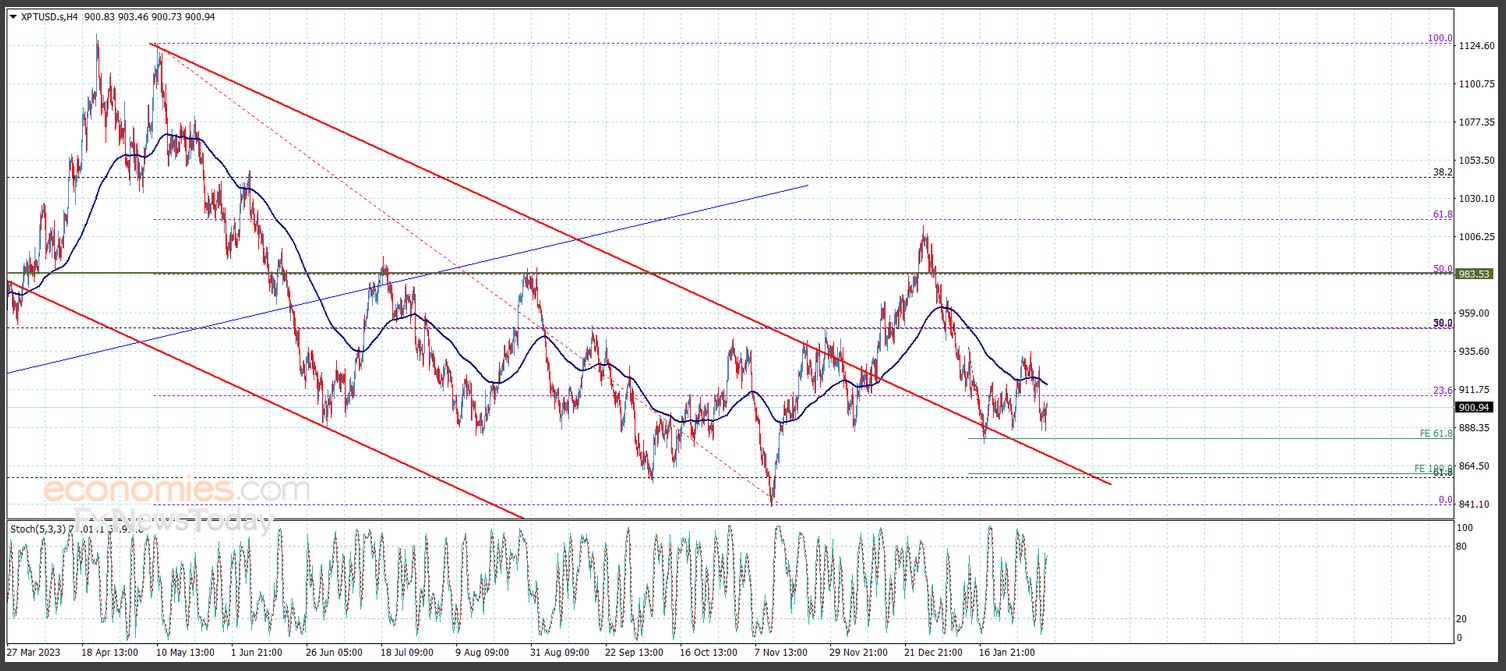Click the 38.2 level label on right
The height and width of the screenshot is (671, 1506).
(1442, 172)
